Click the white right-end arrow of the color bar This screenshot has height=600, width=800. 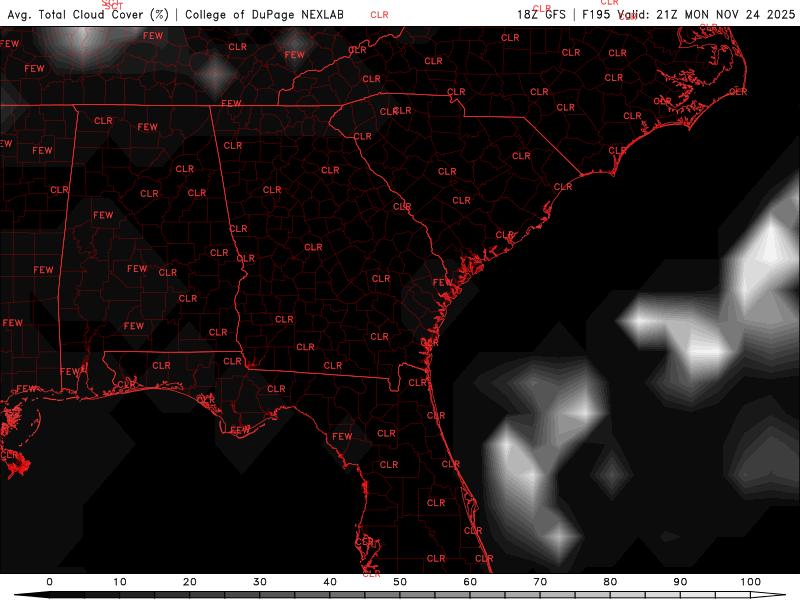[x=768, y=595]
